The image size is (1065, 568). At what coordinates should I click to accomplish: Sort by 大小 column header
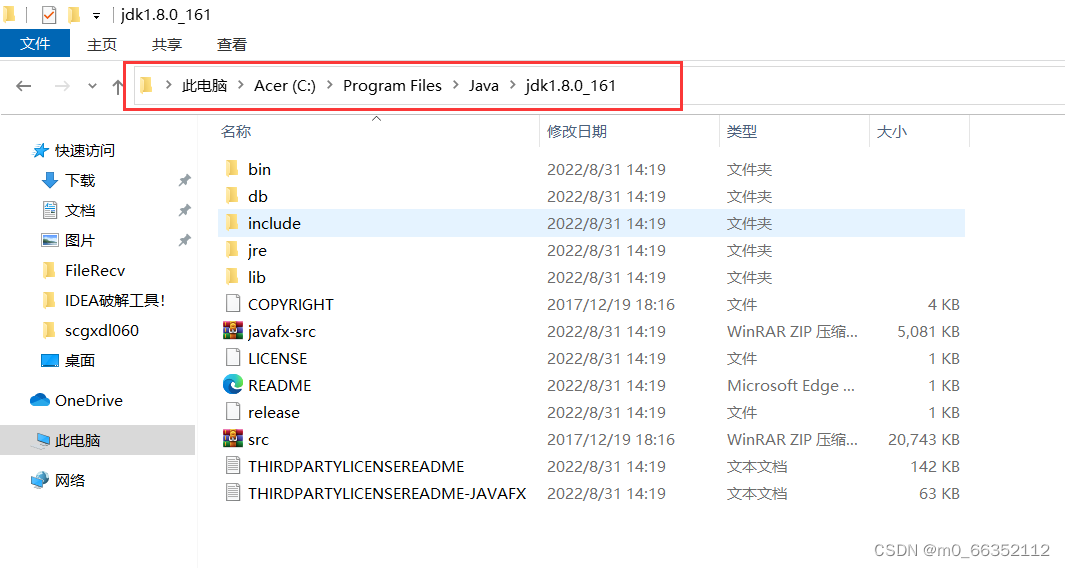[891, 132]
